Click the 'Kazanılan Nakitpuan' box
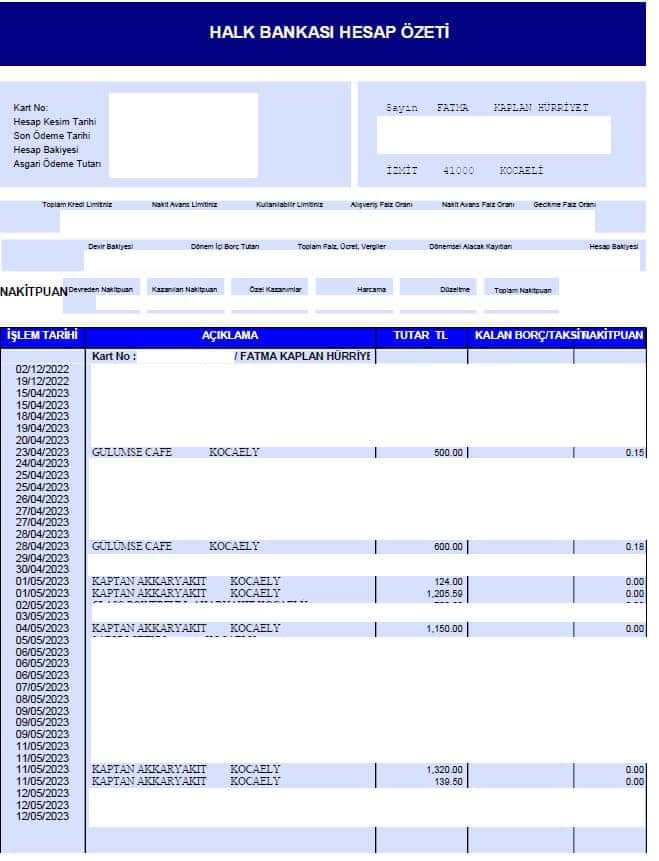The image size is (659, 861). click(185, 289)
